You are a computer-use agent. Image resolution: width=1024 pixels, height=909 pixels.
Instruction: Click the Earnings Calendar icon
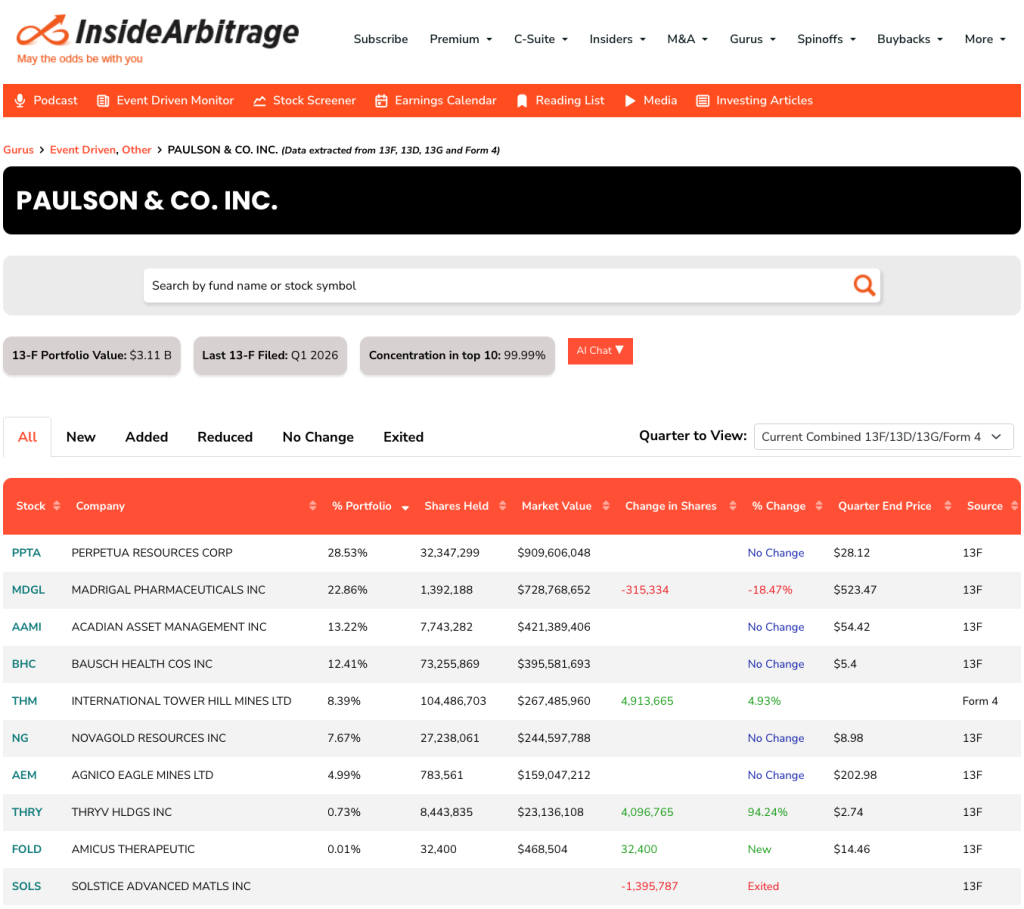point(381,101)
